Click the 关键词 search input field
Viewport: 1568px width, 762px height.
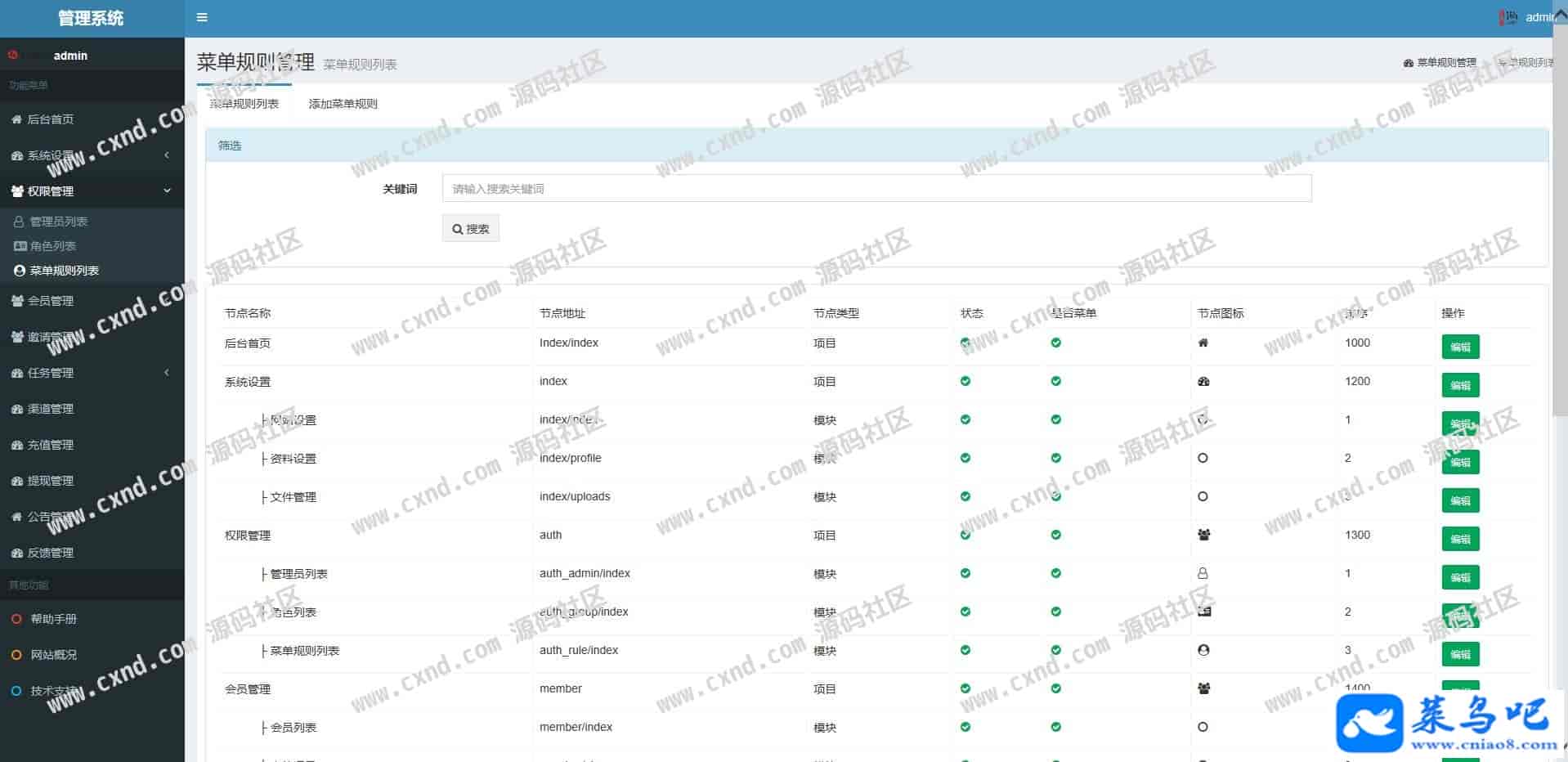[876, 189]
